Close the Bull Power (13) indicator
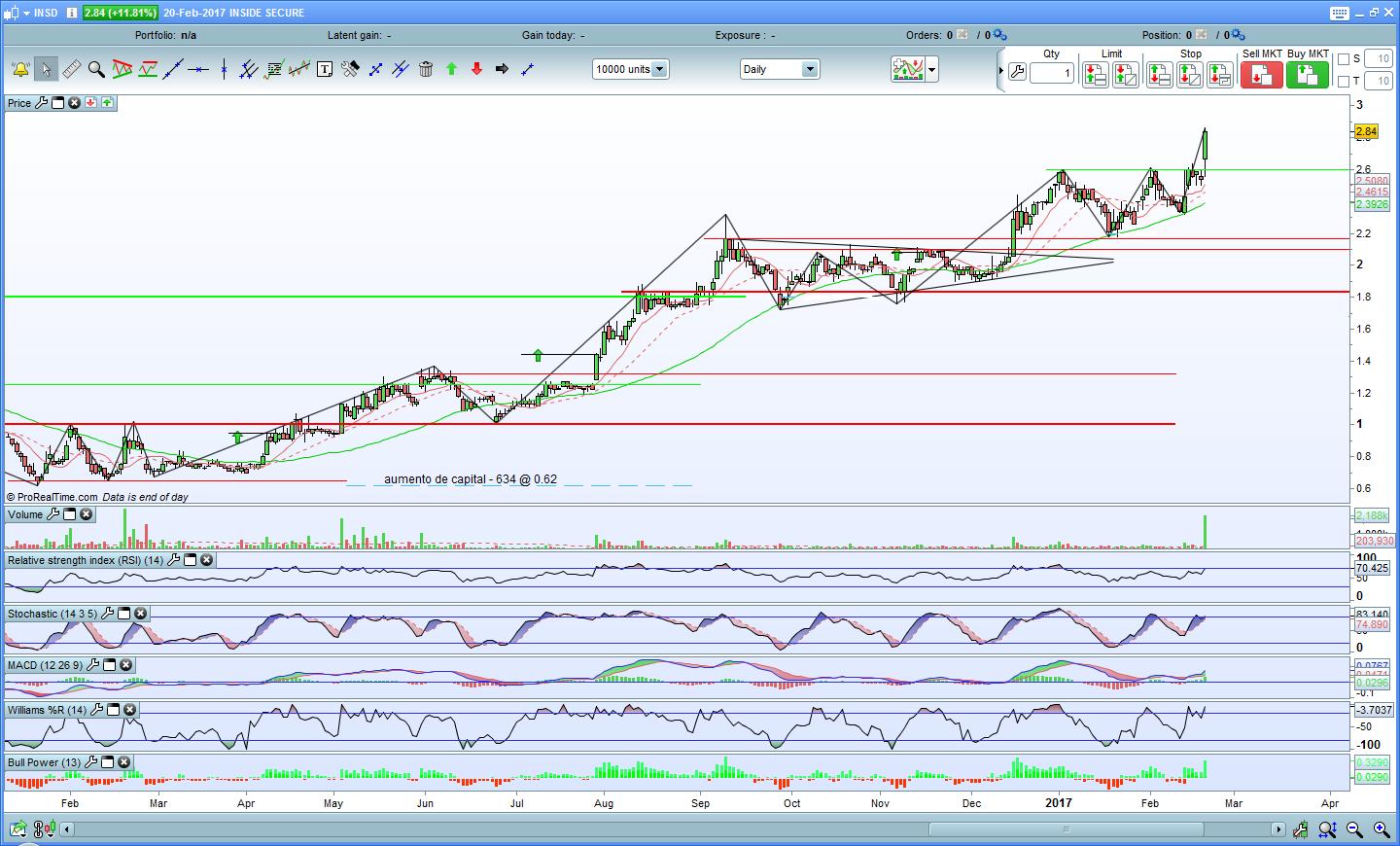Screen dimensions: 1400x846 (x=124, y=762)
